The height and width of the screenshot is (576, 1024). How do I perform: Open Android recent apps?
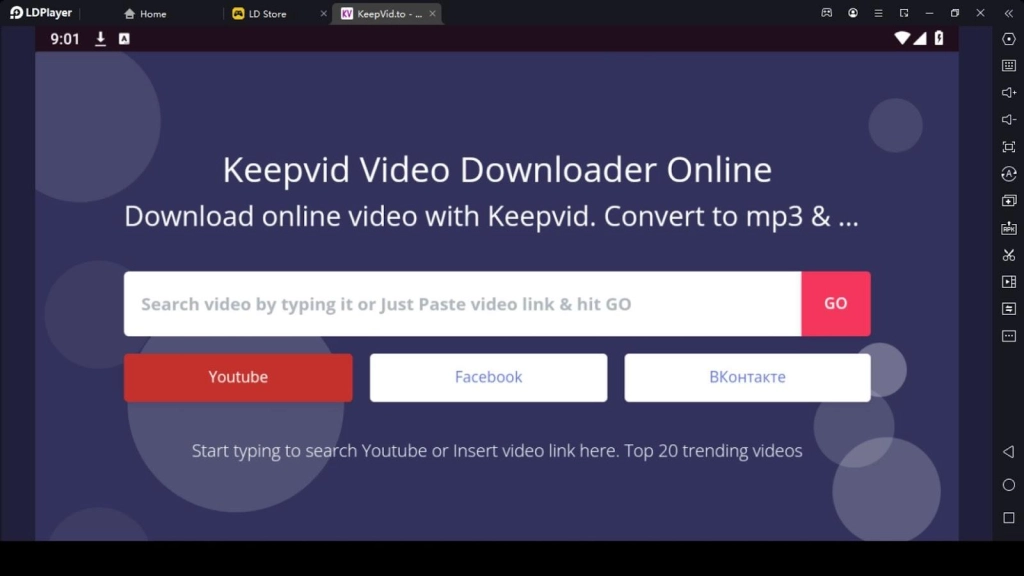(x=1009, y=518)
